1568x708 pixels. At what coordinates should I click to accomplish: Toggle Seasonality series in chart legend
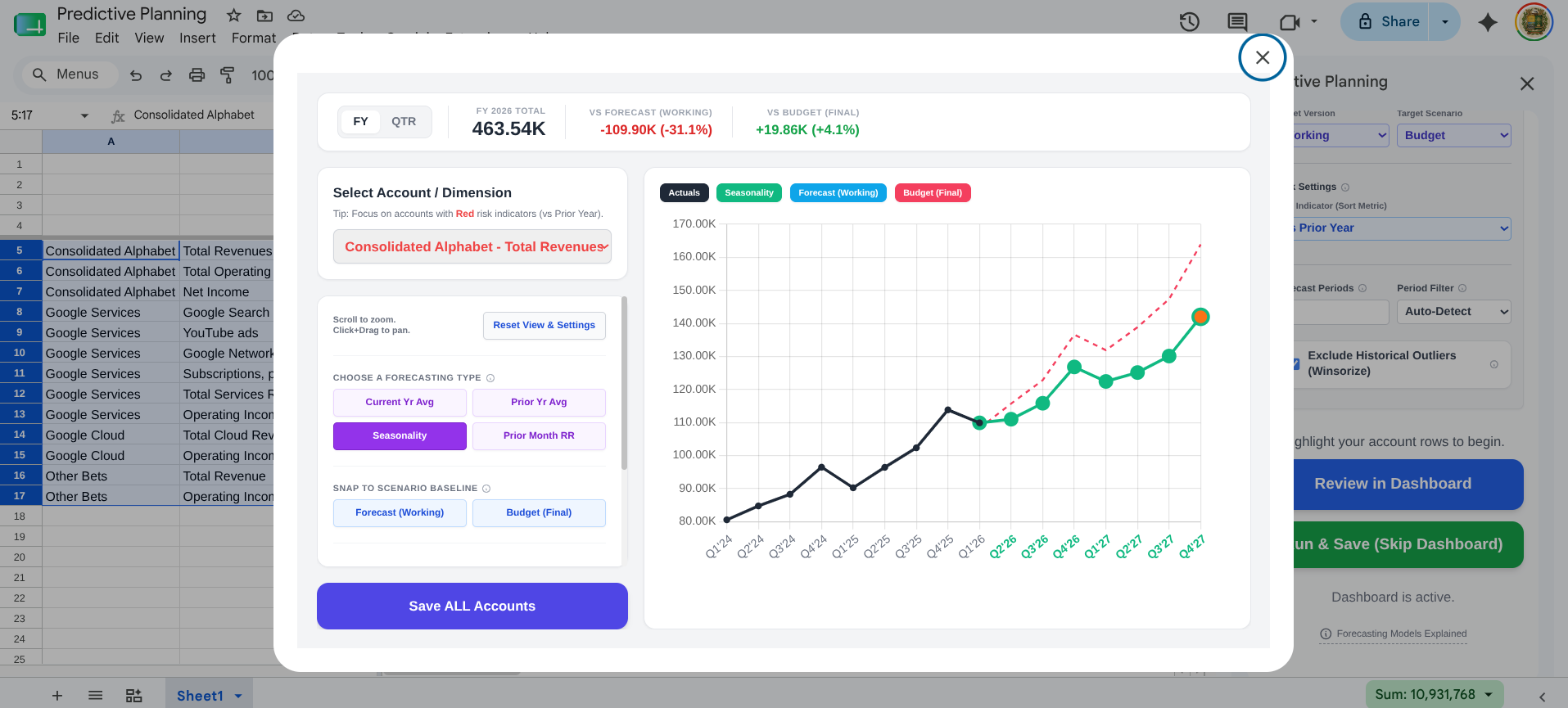[x=748, y=193]
